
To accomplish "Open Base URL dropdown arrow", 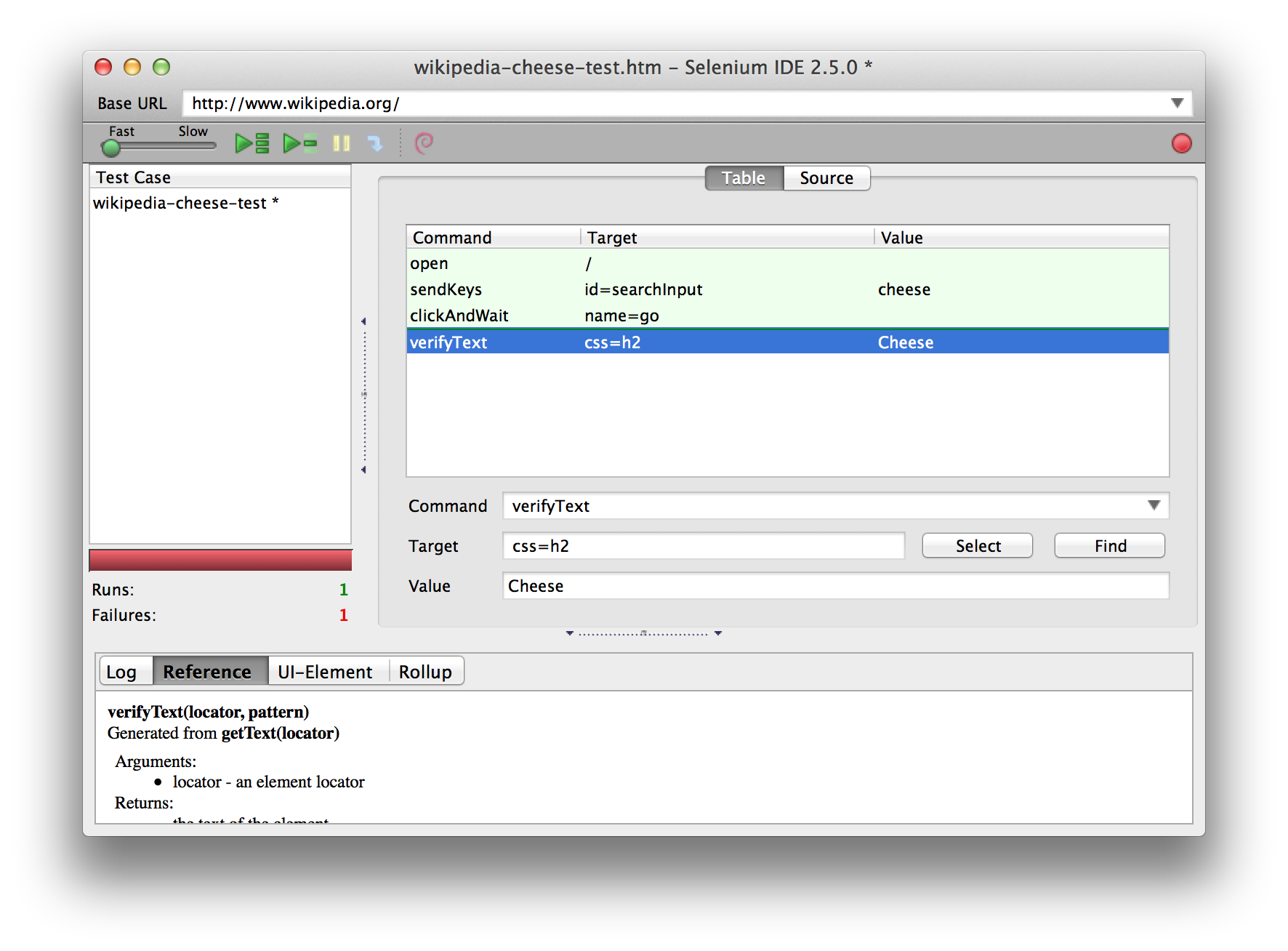I will [x=1178, y=103].
